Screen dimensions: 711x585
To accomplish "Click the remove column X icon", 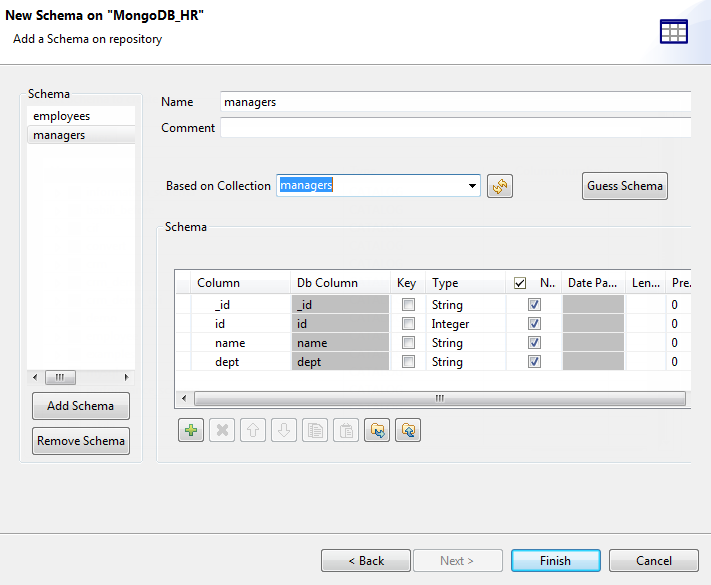I will [x=222, y=430].
